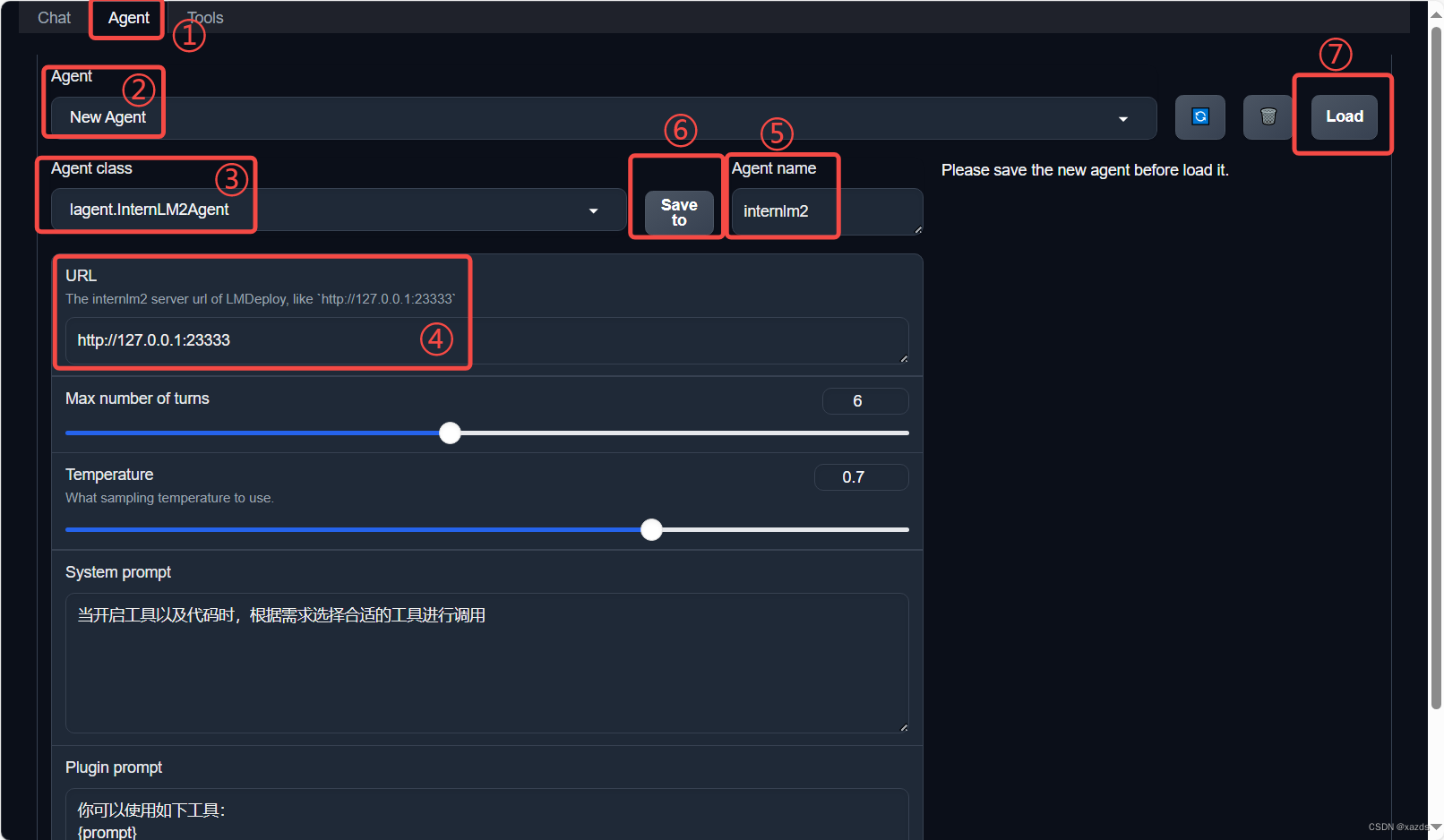Switch to the Tools tab
Viewport: 1444px width, 840px height.
[x=205, y=18]
